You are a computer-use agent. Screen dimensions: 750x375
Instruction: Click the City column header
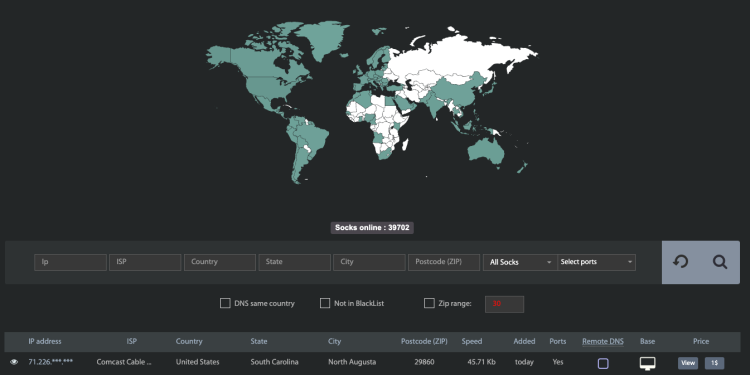click(334, 342)
